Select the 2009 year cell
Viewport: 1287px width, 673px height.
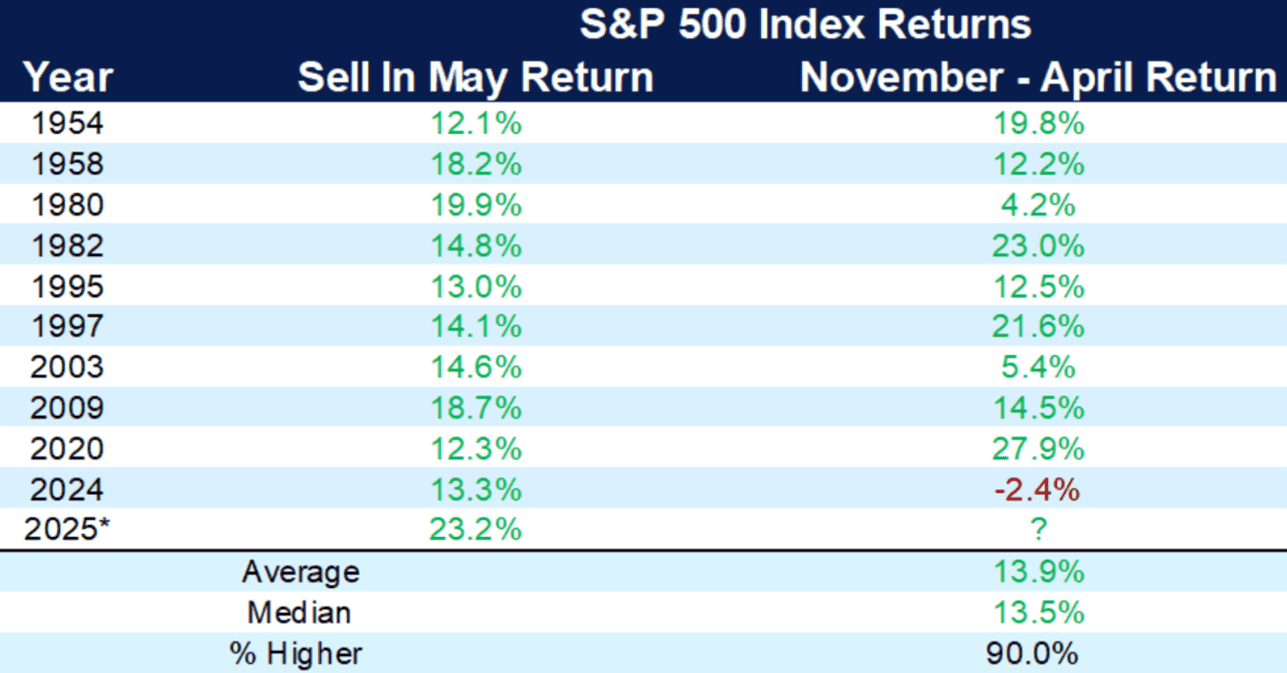[68, 408]
